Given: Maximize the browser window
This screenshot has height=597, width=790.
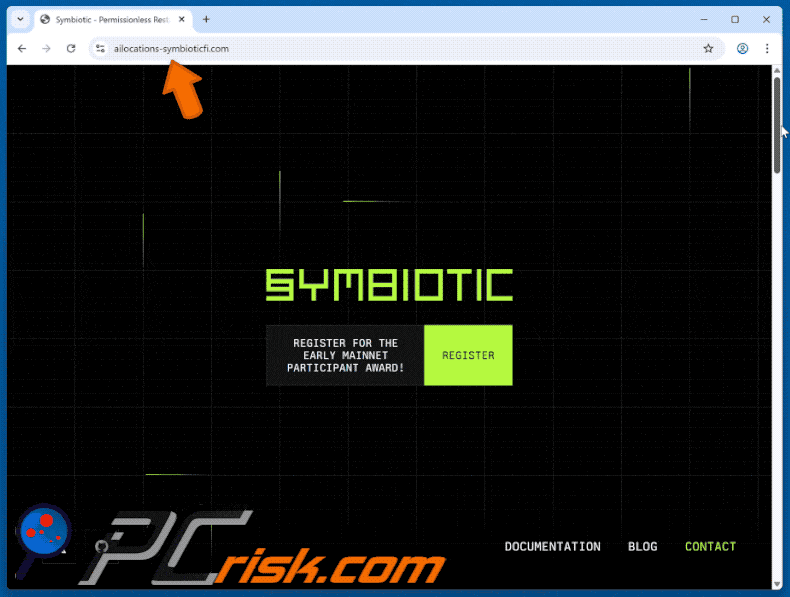Looking at the screenshot, I should click(x=735, y=20).
